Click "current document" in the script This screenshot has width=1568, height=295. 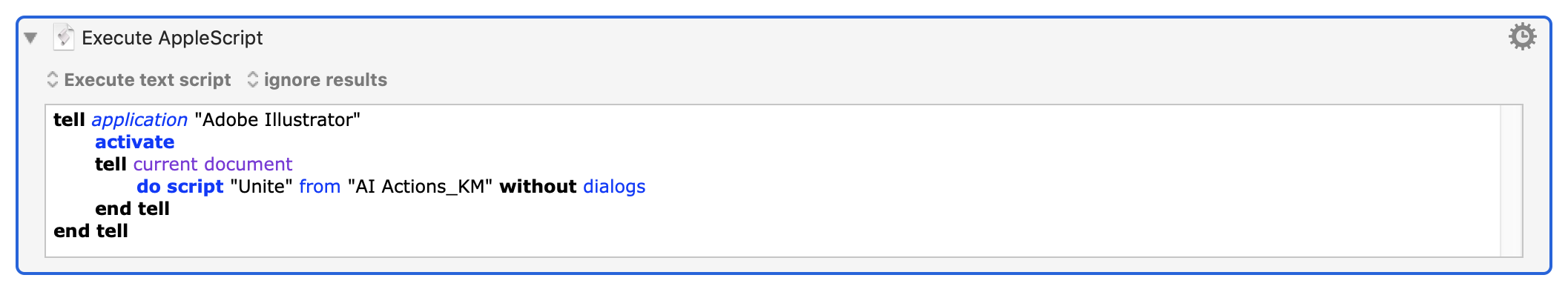(213, 164)
